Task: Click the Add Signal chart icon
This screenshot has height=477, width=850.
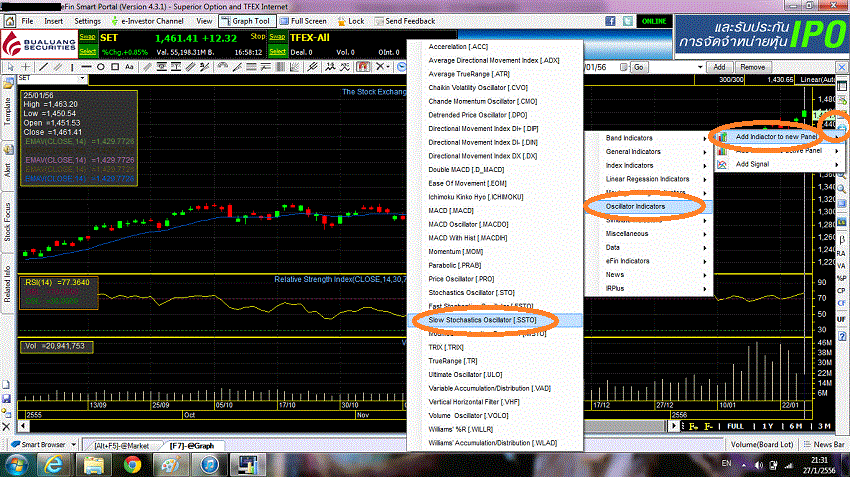Action: coord(722,164)
